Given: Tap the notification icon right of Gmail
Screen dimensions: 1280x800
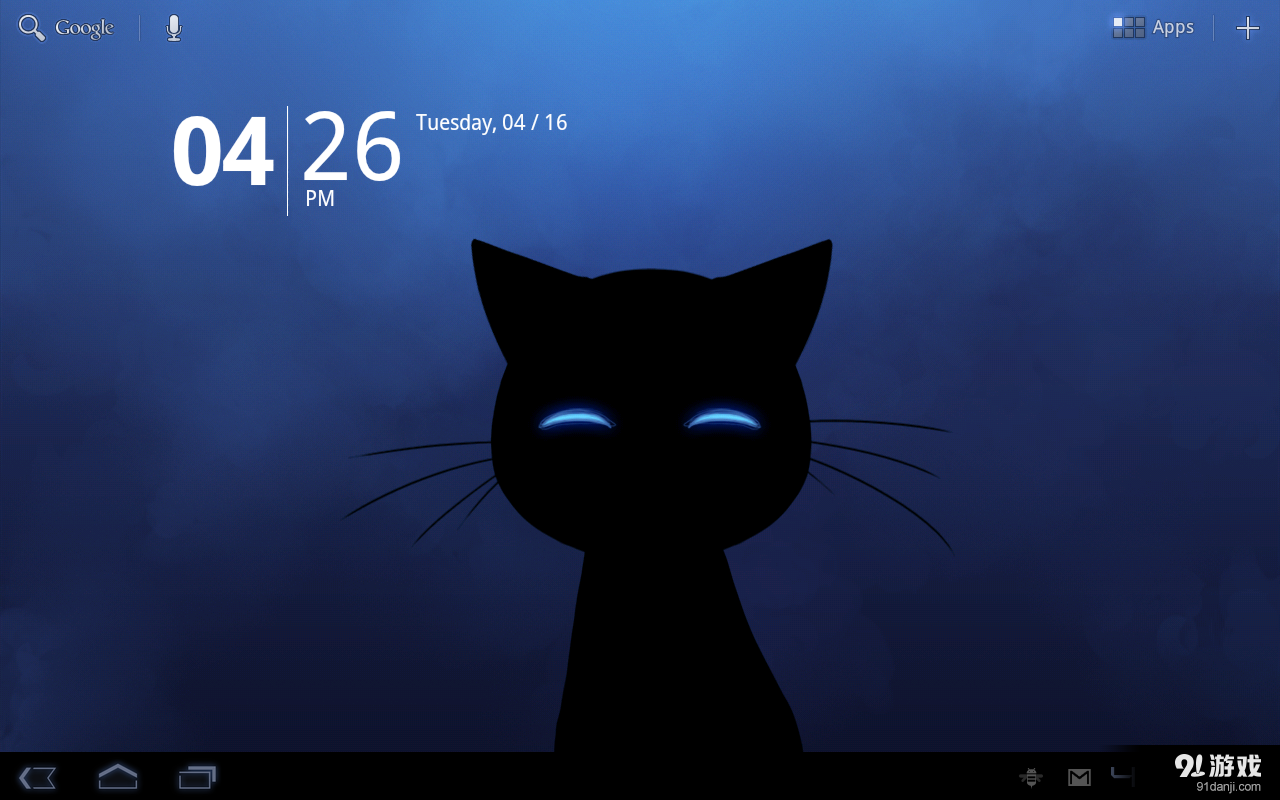Looking at the screenshot, I should tap(1122, 777).
